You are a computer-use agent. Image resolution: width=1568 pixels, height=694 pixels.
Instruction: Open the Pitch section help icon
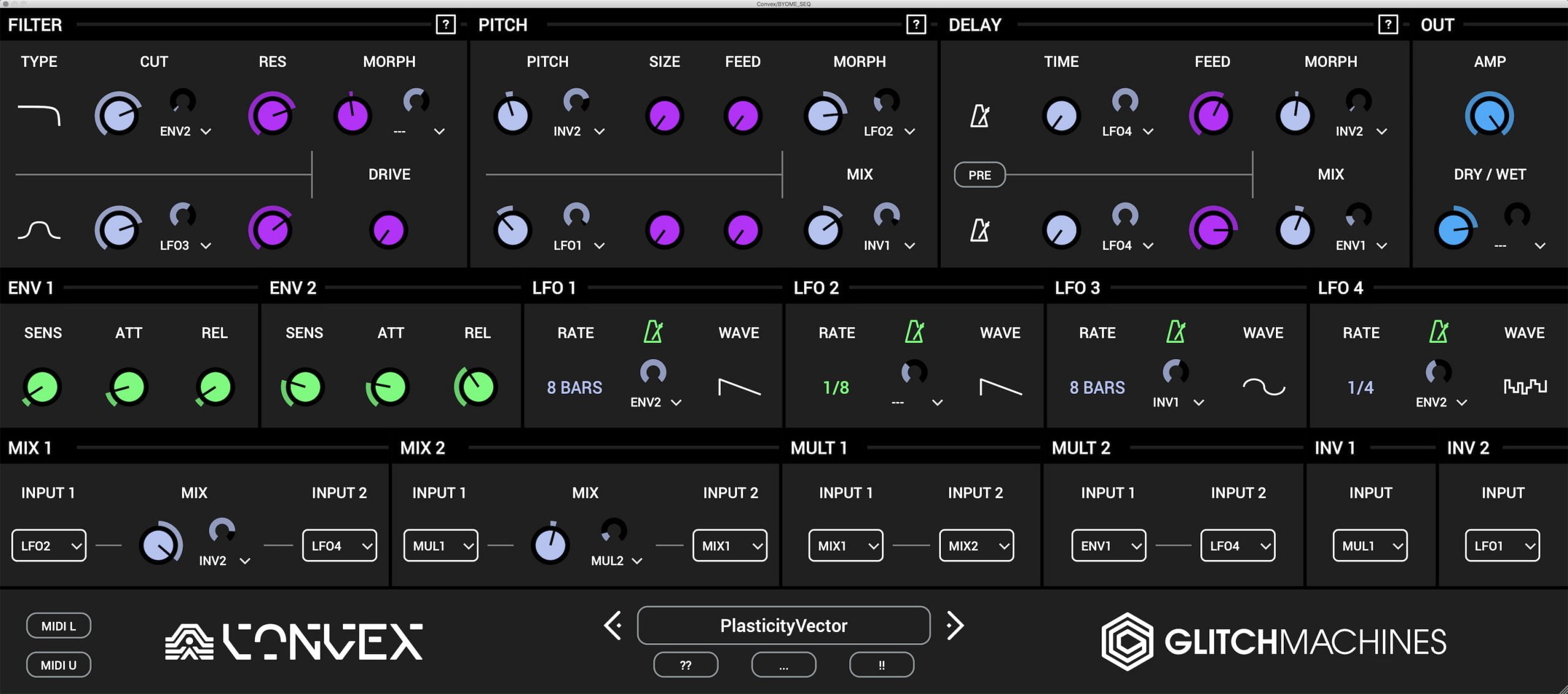click(x=916, y=25)
